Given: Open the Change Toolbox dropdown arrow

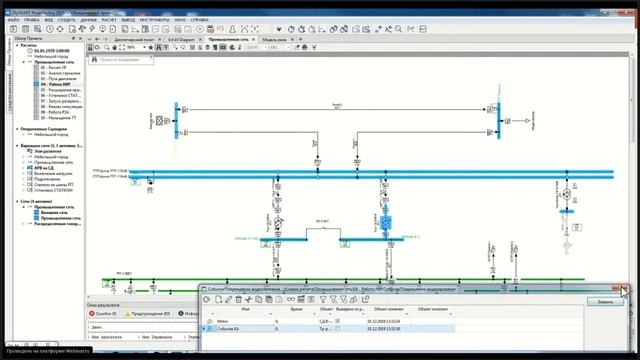Looking at the screenshot, I should point(279,29).
